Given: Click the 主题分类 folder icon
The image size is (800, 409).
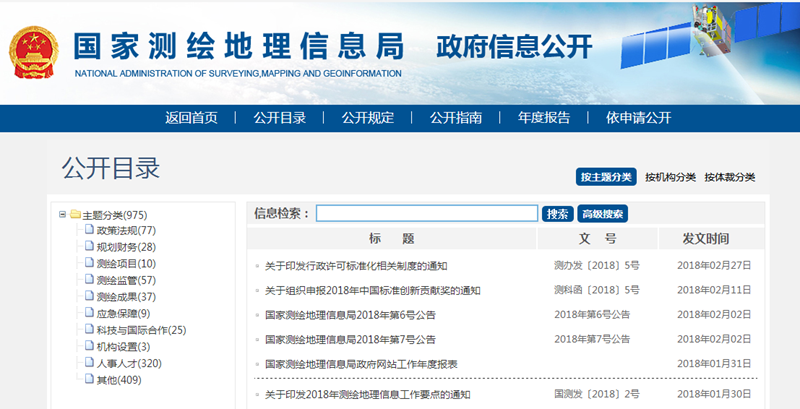Looking at the screenshot, I should pos(75,215).
